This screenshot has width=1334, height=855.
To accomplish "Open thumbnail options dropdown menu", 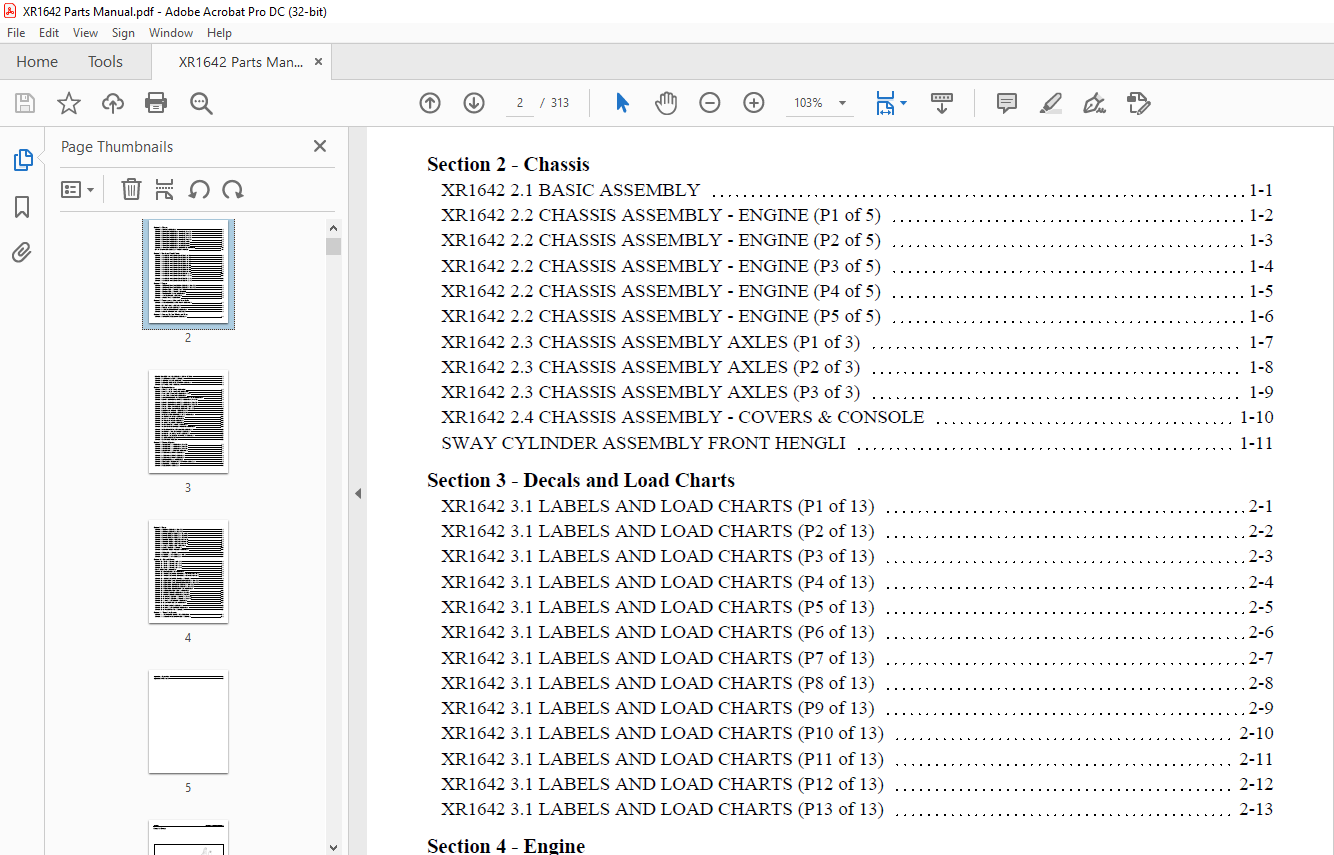I will pyautogui.click(x=77, y=189).
